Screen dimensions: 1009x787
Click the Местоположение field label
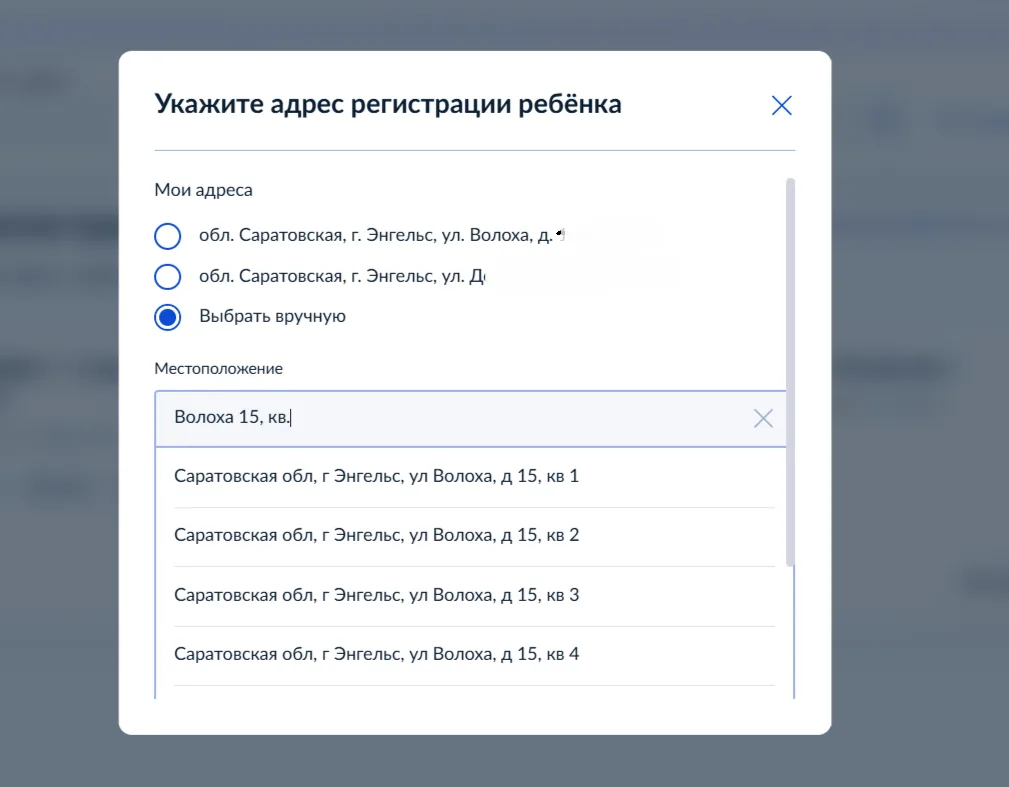pyautogui.click(x=218, y=369)
